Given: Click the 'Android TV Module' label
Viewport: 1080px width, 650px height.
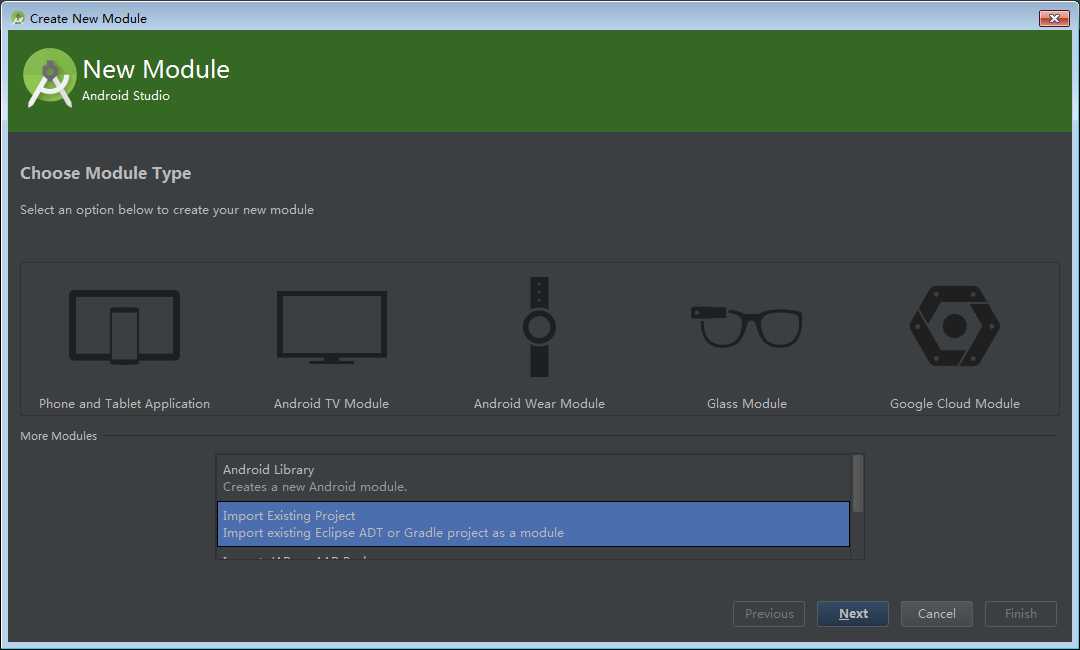Looking at the screenshot, I should tap(331, 403).
